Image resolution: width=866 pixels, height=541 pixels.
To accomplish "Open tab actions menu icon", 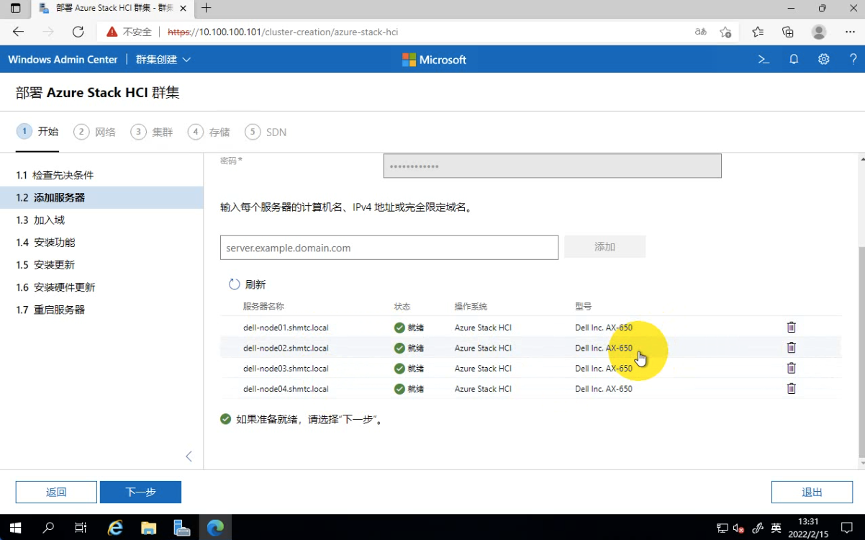I will tap(15, 8).
